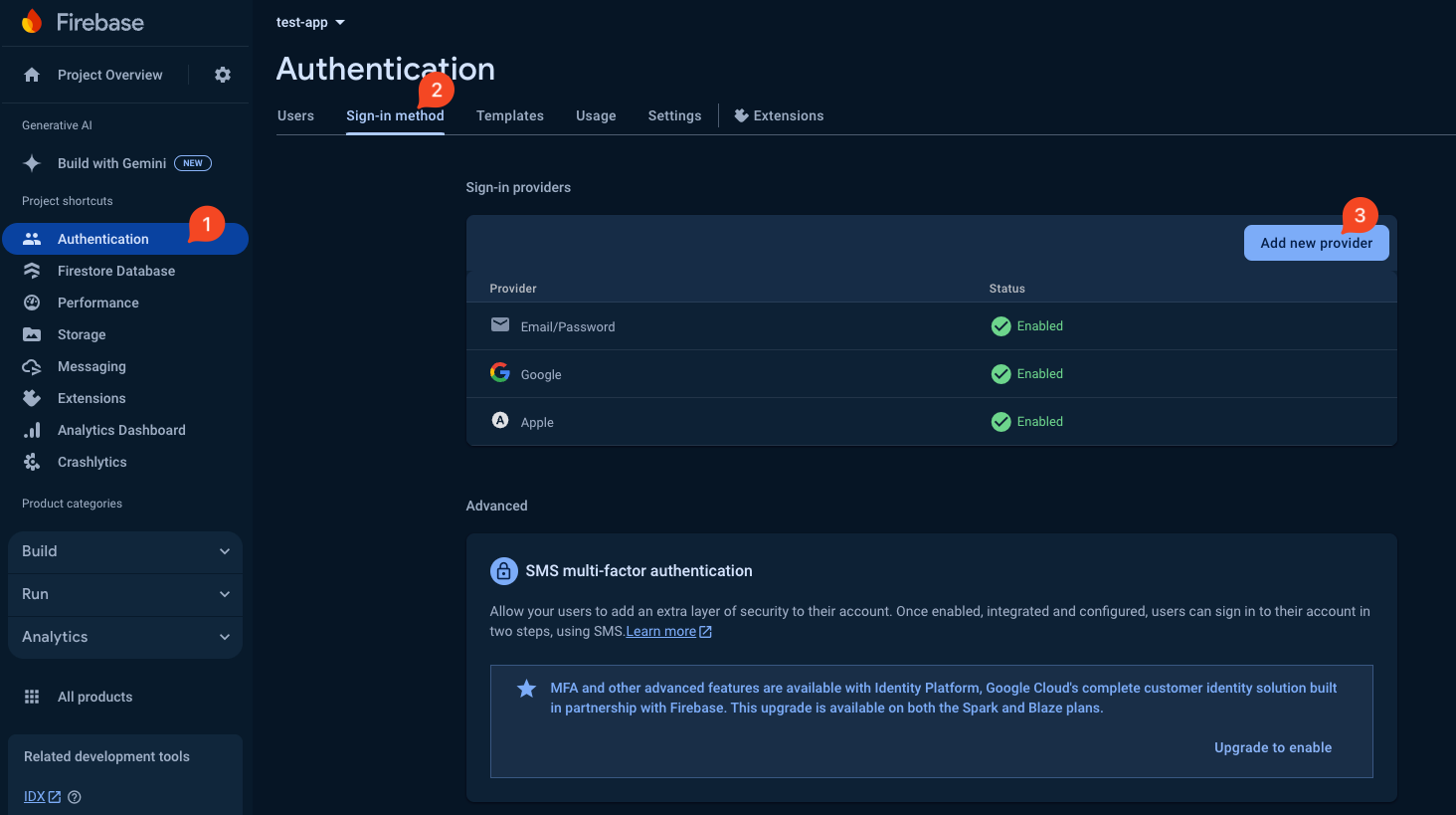Viewport: 1456px width, 815px height.
Task: Click the Messaging cloud icon
Action: (32, 366)
